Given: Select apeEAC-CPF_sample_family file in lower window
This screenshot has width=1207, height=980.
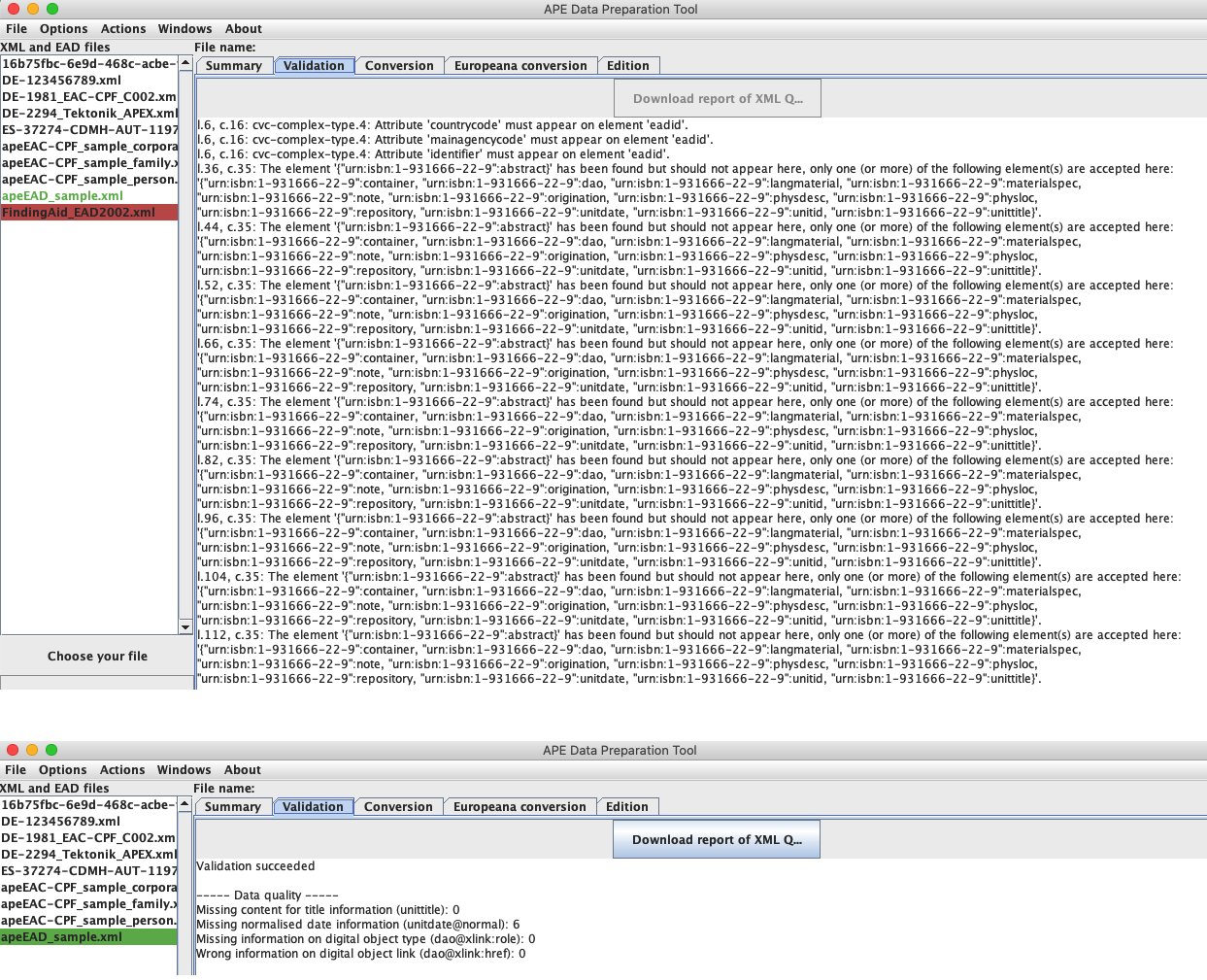Looking at the screenshot, I should pyautogui.click(x=88, y=904).
